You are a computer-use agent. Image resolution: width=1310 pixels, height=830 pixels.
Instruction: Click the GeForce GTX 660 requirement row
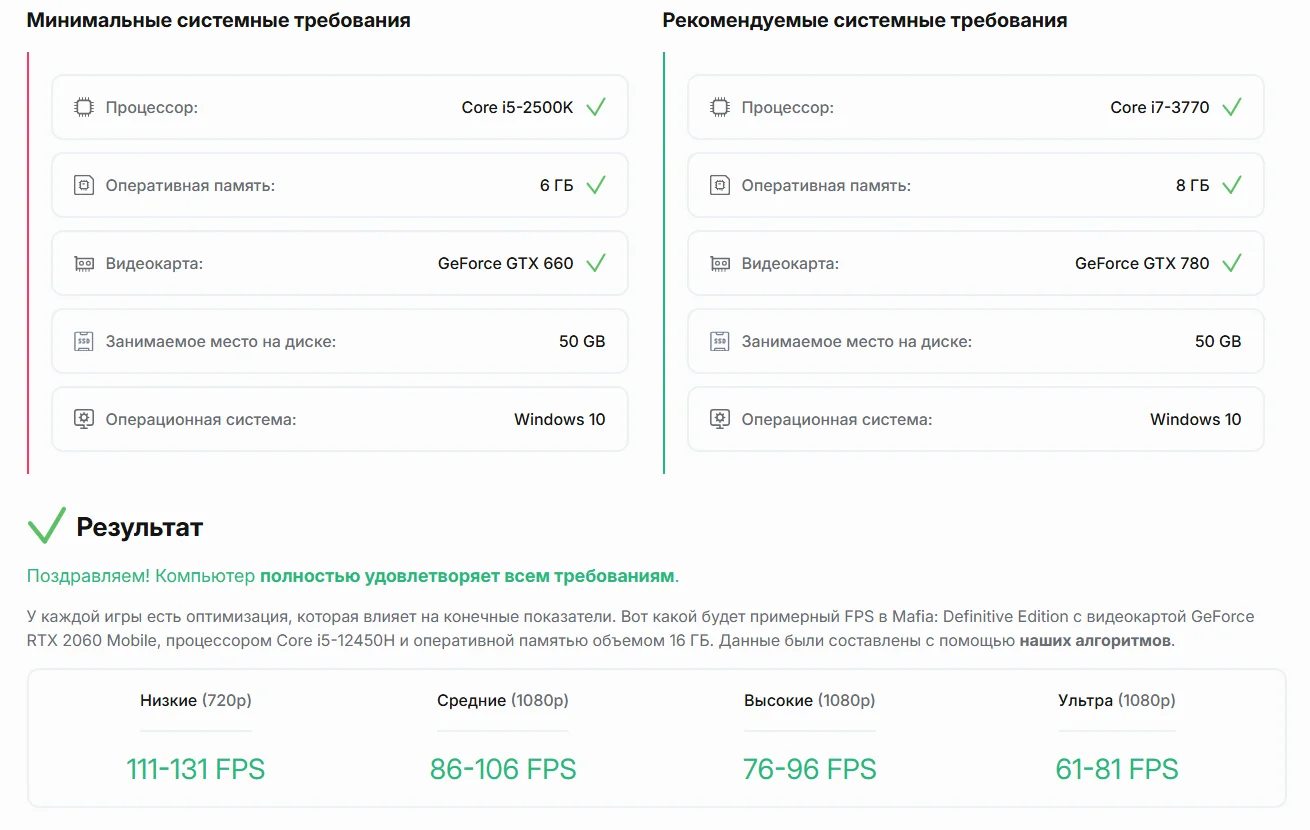point(340,263)
